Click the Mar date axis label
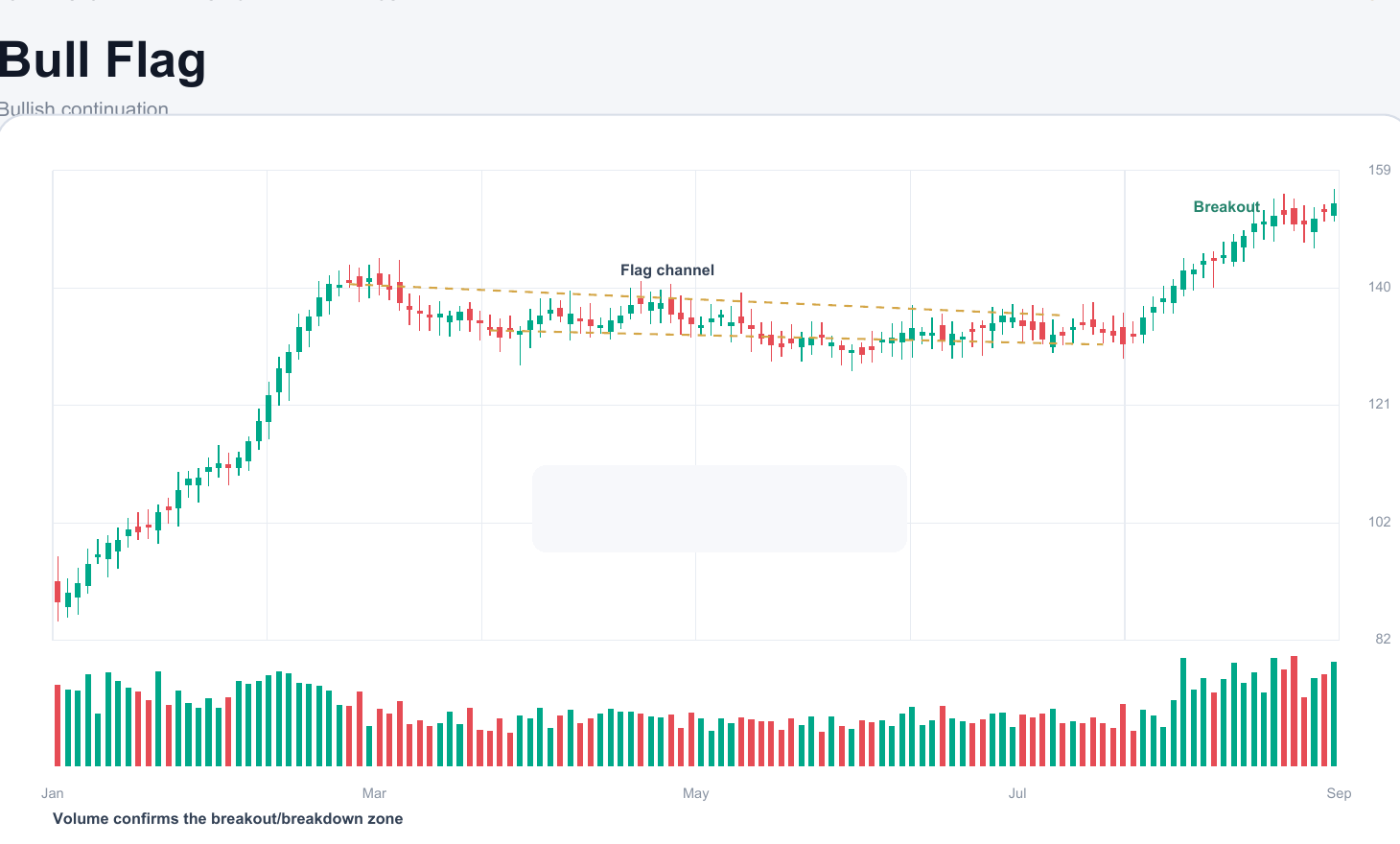The image size is (1400, 844). 374,793
